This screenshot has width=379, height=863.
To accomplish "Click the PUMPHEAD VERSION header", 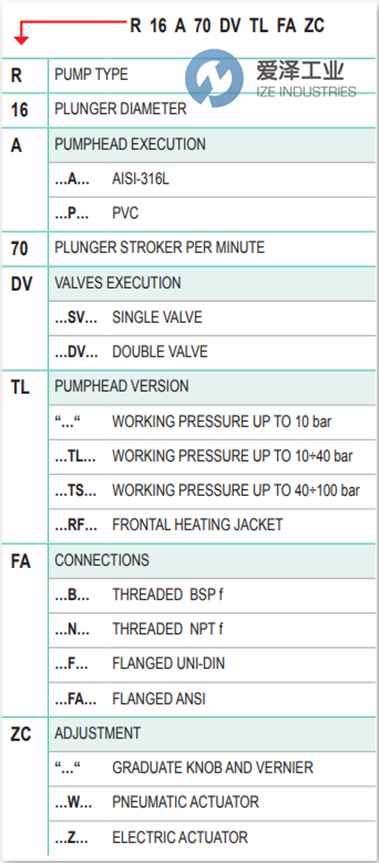I will tap(212, 387).
